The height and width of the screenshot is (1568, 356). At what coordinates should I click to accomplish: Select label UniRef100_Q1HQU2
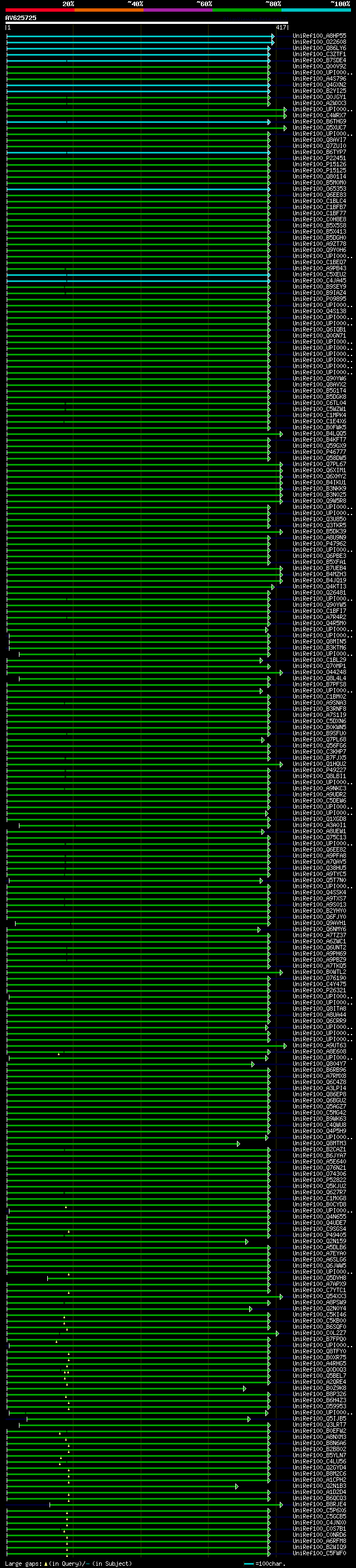pyautogui.click(x=319, y=764)
